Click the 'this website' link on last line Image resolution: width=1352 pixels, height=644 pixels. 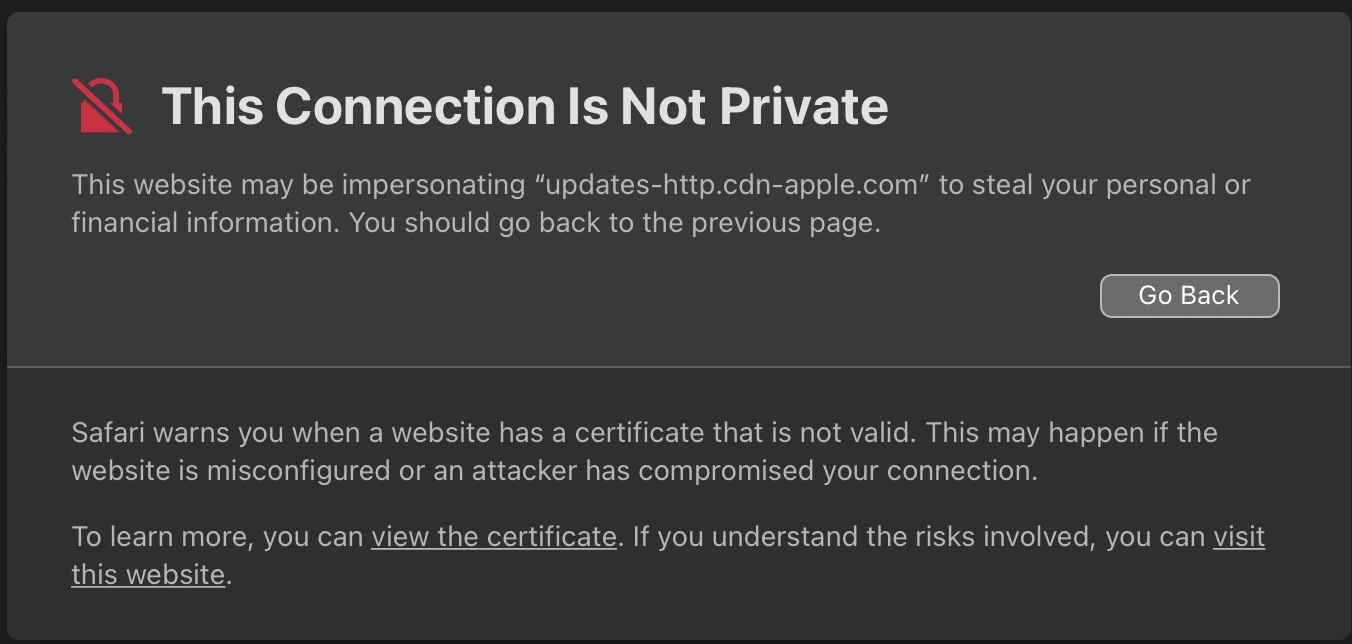click(x=148, y=575)
